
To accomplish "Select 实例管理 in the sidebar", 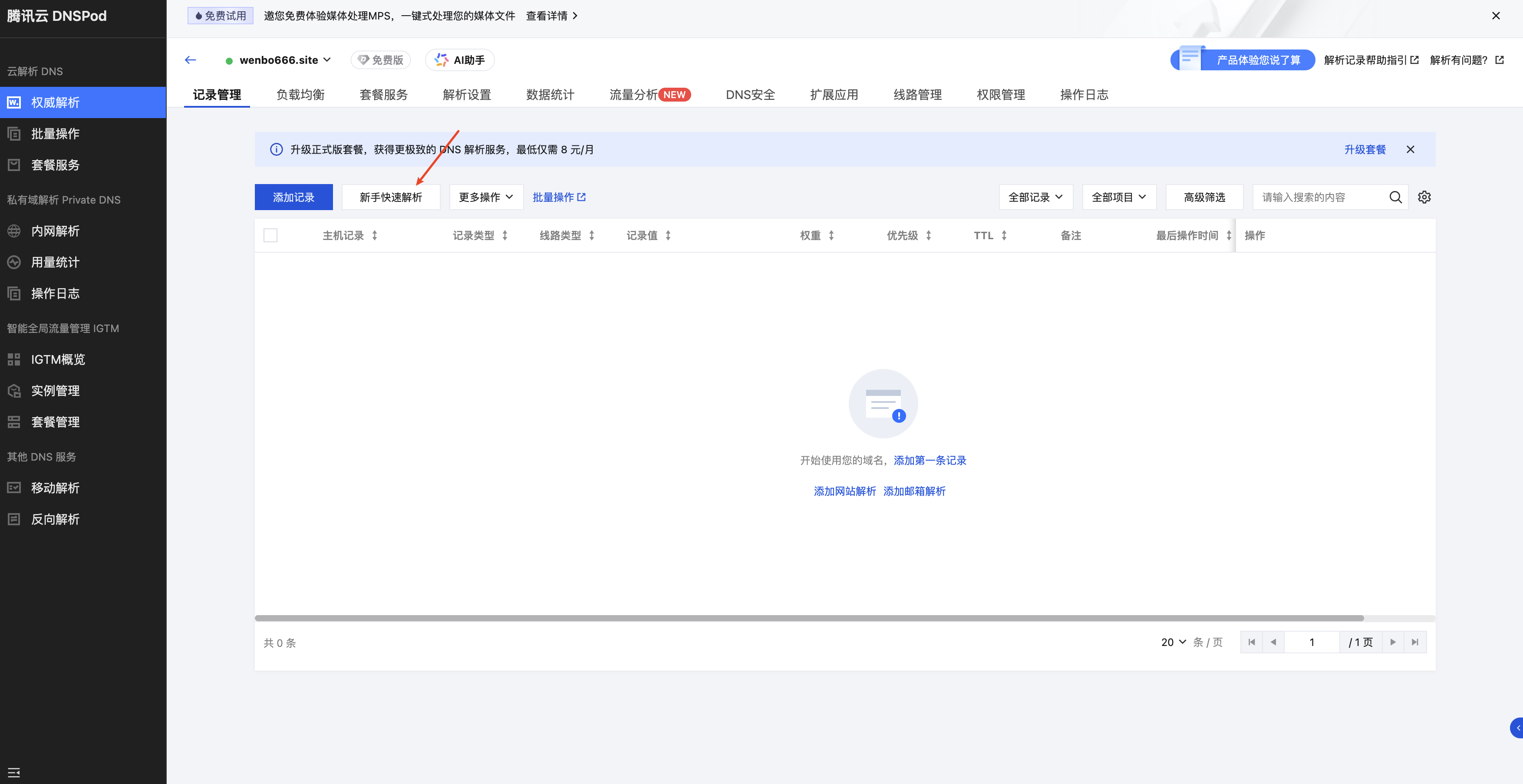I will coord(55,390).
